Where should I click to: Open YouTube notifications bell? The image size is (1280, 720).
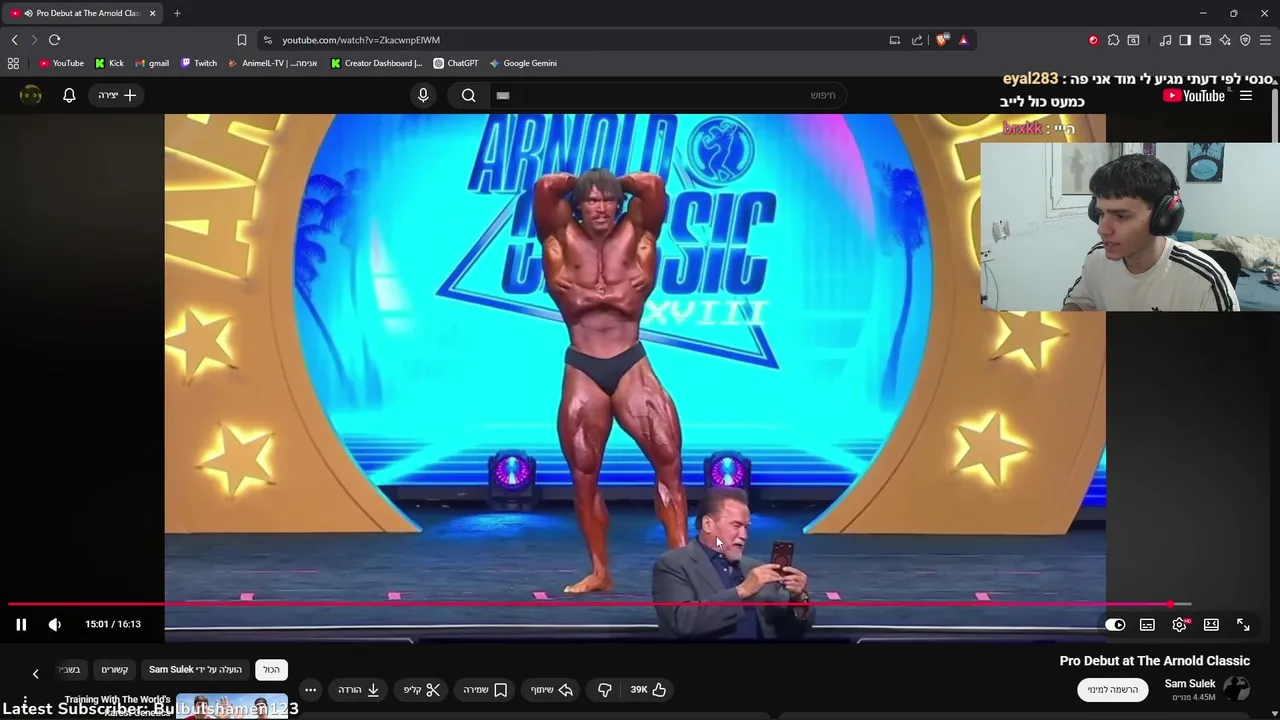(69, 95)
